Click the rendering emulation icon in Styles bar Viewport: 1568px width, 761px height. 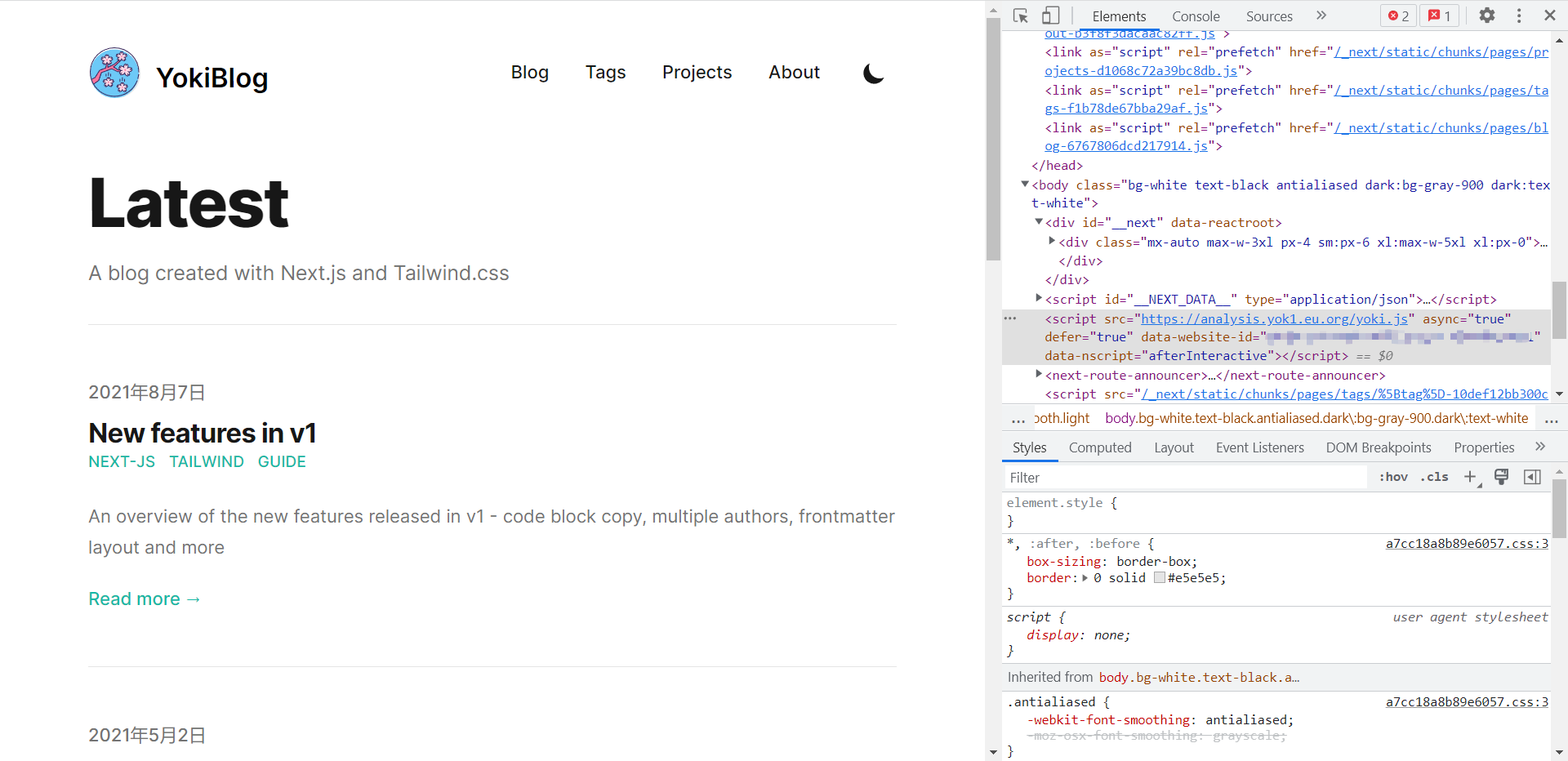tap(1502, 477)
